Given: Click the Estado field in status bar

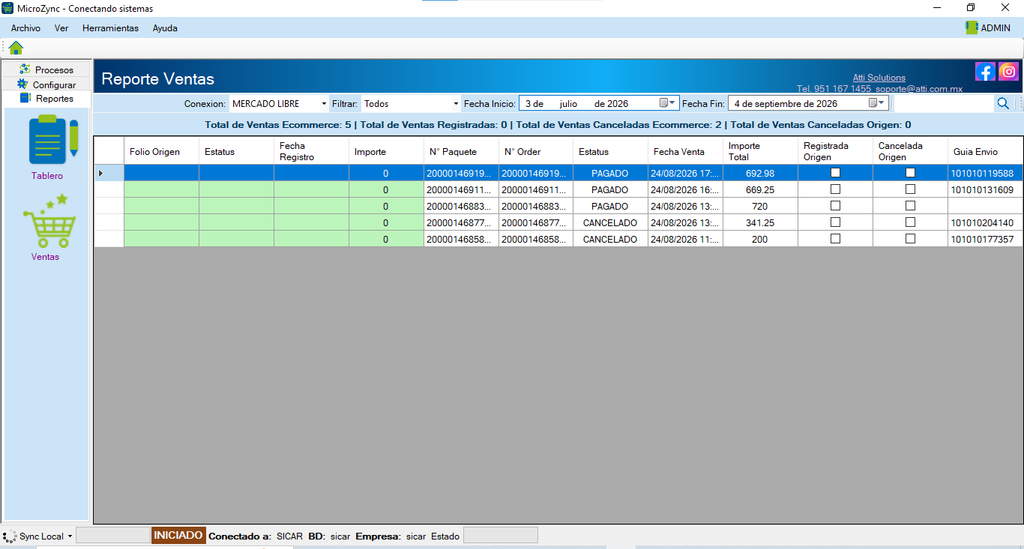Looking at the screenshot, I should (500, 536).
